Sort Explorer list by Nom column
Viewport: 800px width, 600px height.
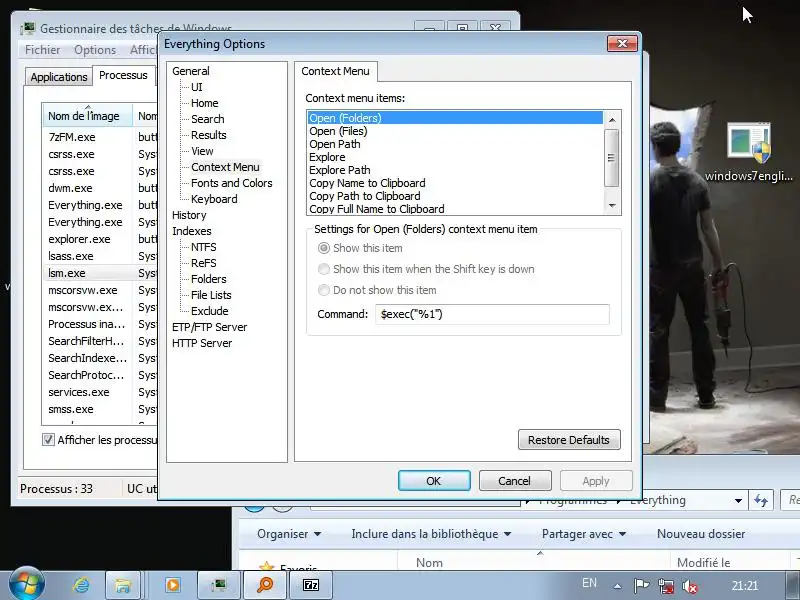tap(533, 562)
